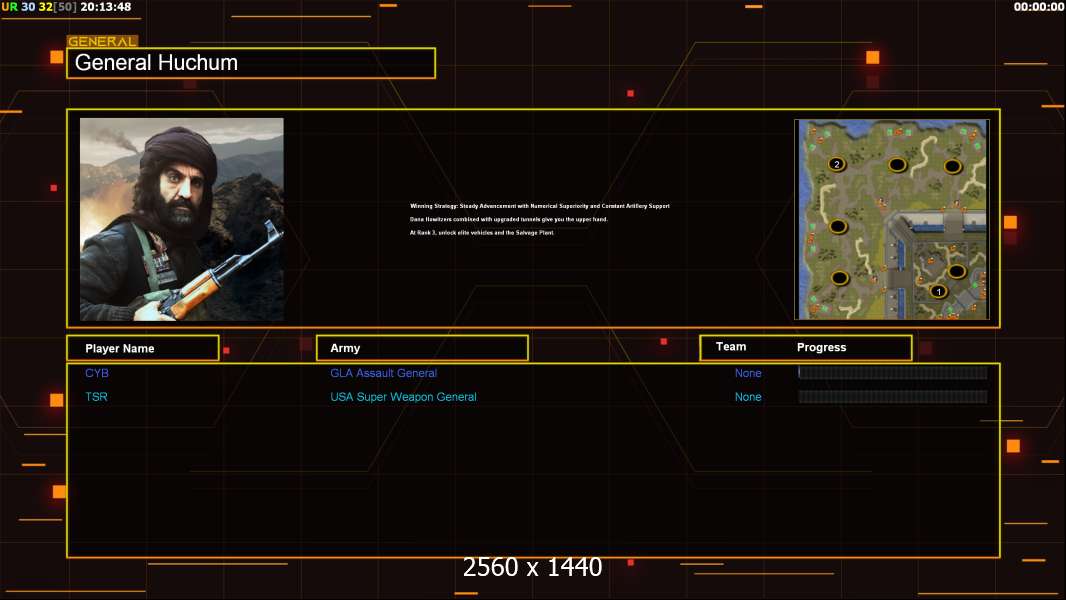Click the Dana Howitzers tip line
This screenshot has height=600, width=1066.
(x=509, y=219)
